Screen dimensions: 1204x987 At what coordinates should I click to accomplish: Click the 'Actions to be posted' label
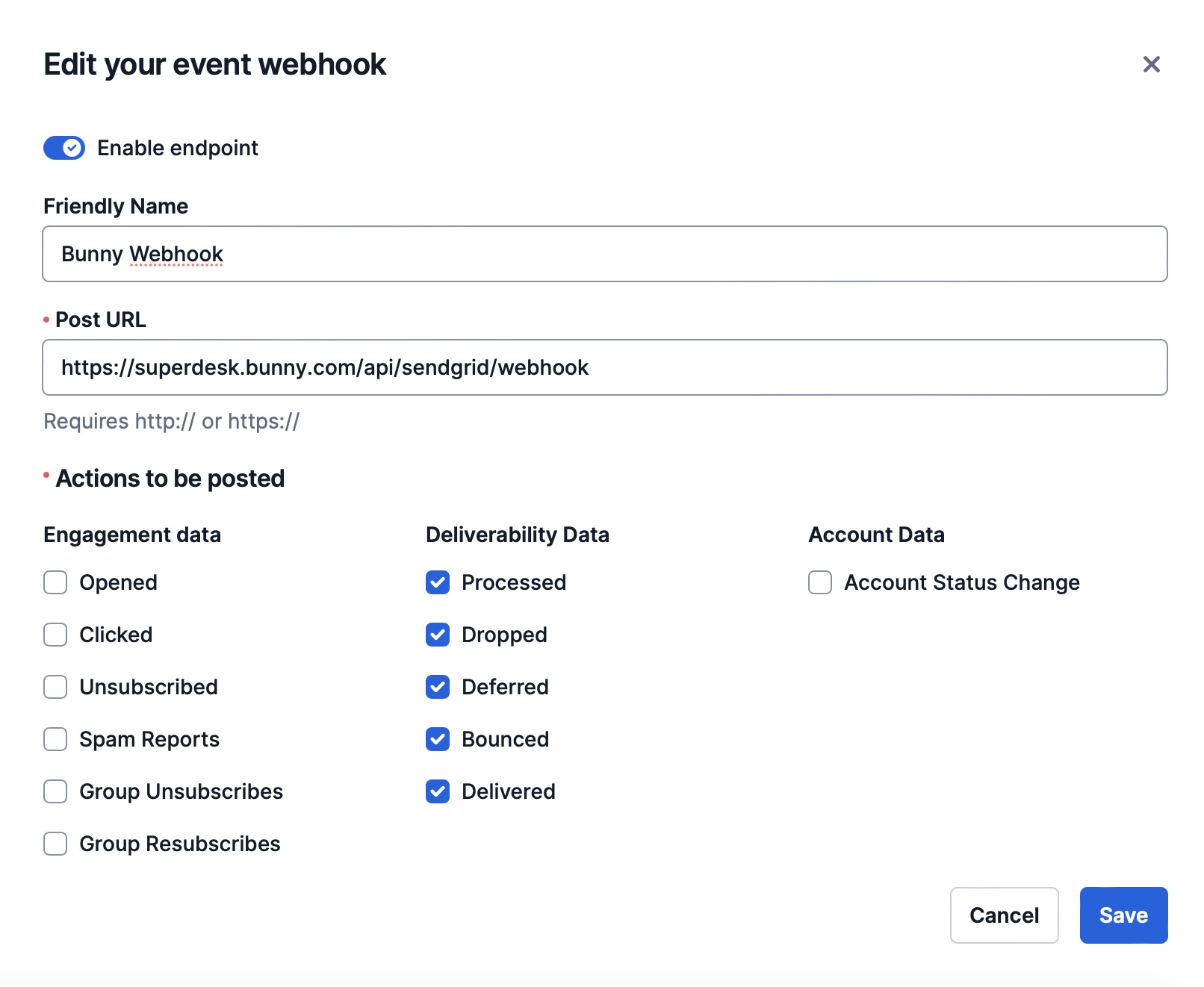coord(170,479)
